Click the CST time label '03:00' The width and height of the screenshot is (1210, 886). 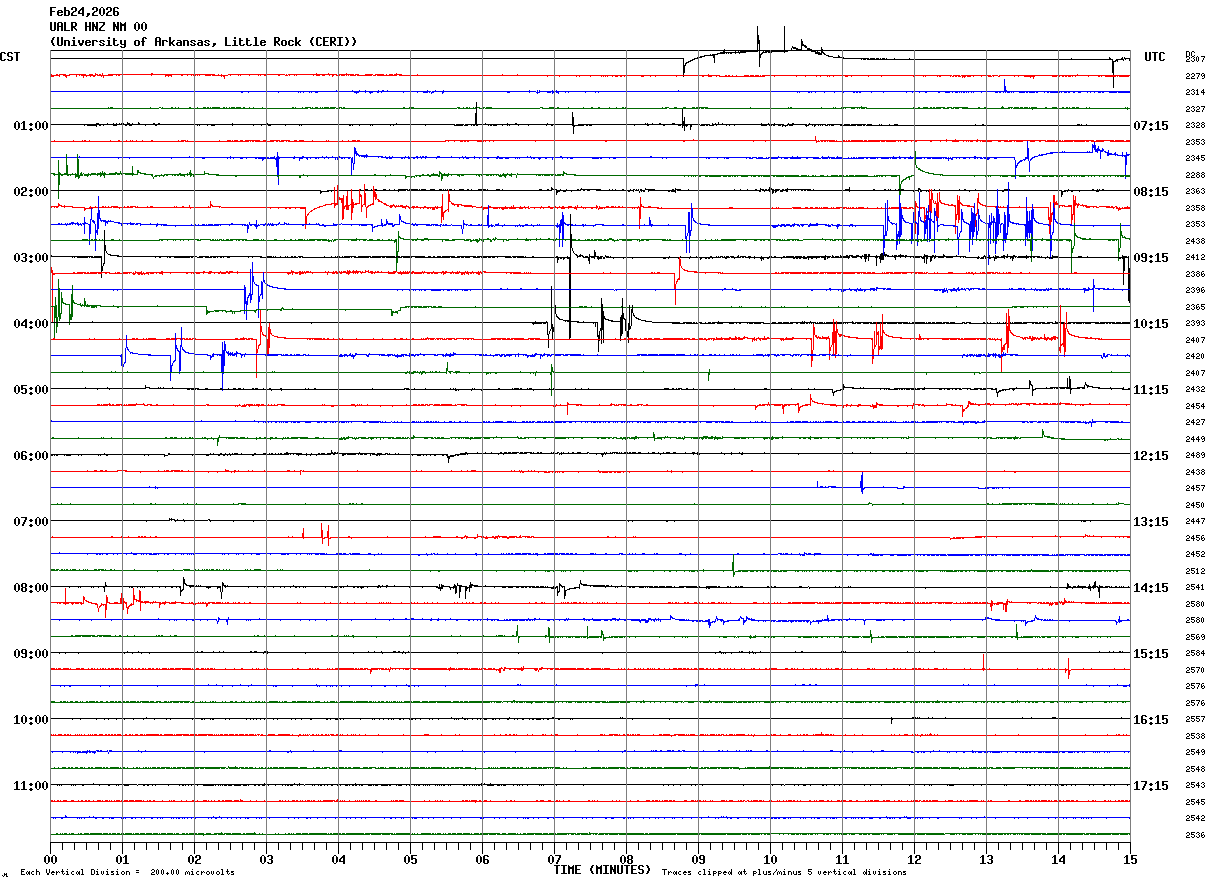31,258
